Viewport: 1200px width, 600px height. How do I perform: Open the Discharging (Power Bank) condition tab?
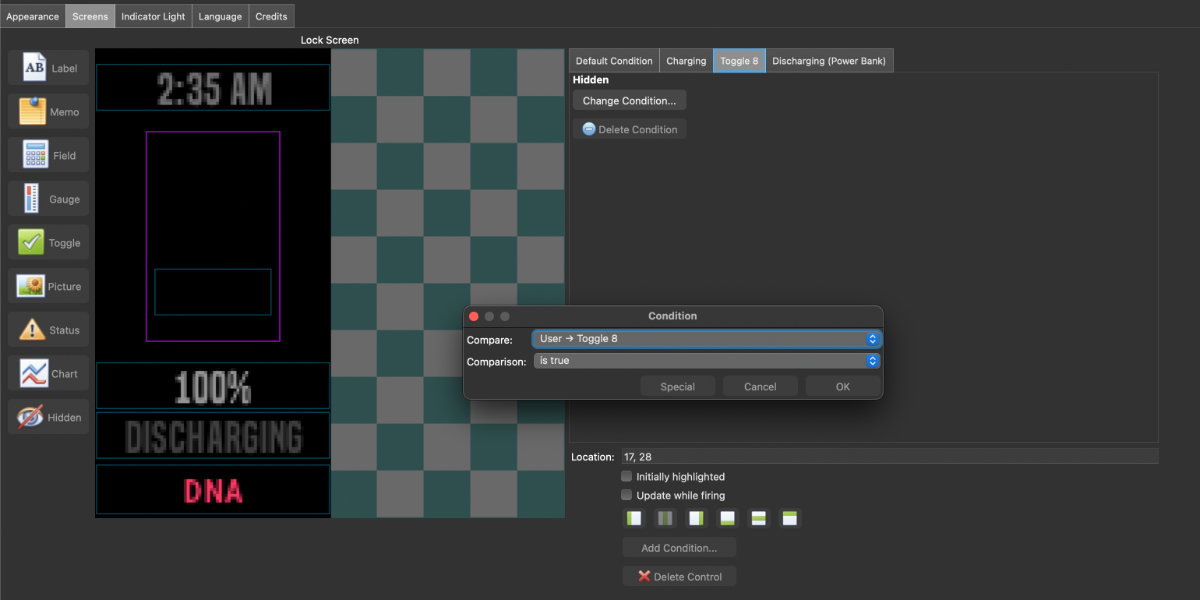coord(829,61)
